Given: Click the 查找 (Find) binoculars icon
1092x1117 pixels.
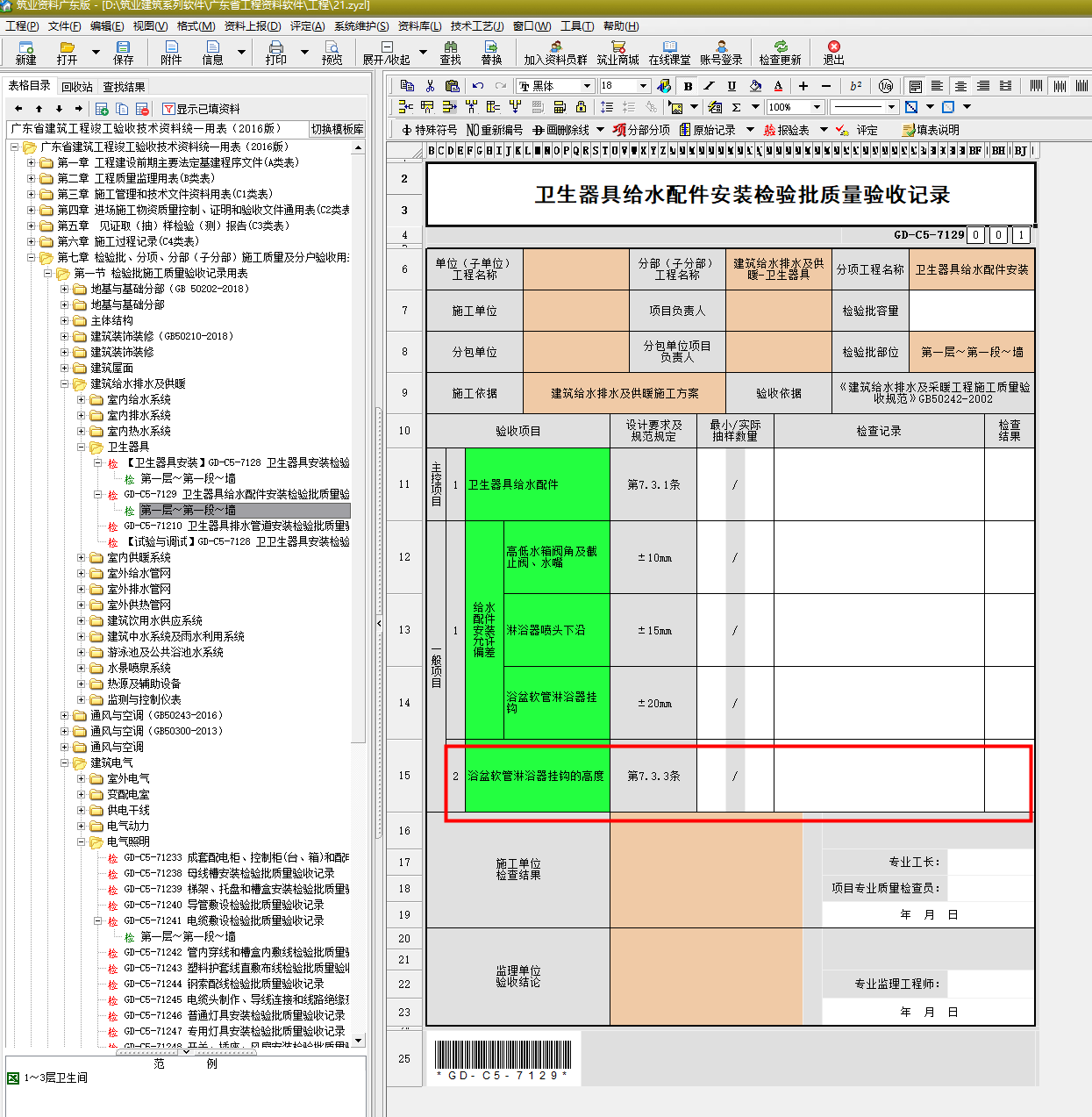Looking at the screenshot, I should click(x=450, y=53).
